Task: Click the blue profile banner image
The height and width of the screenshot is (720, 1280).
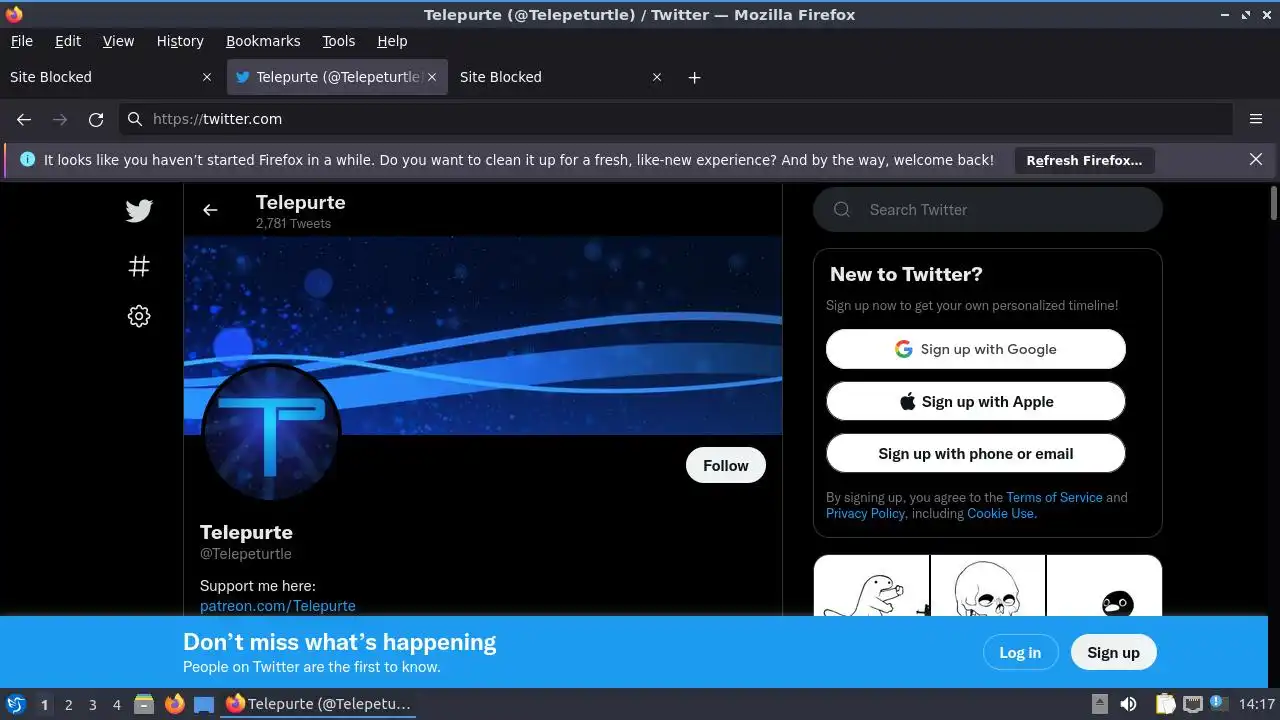Action: 483,335
